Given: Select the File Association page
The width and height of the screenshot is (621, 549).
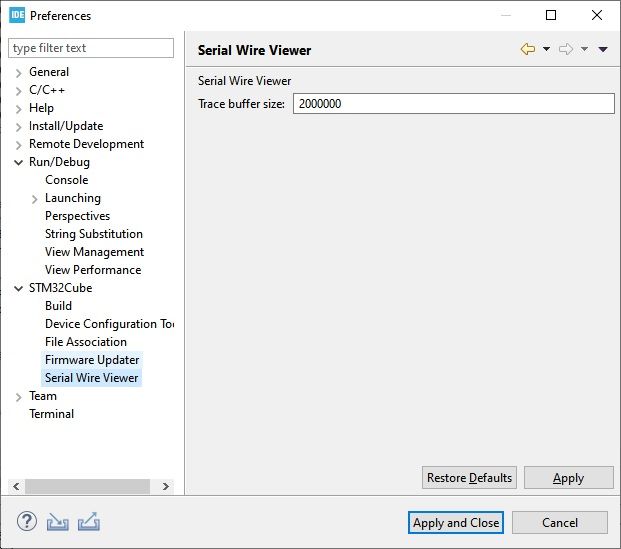Looking at the screenshot, I should click(86, 342).
